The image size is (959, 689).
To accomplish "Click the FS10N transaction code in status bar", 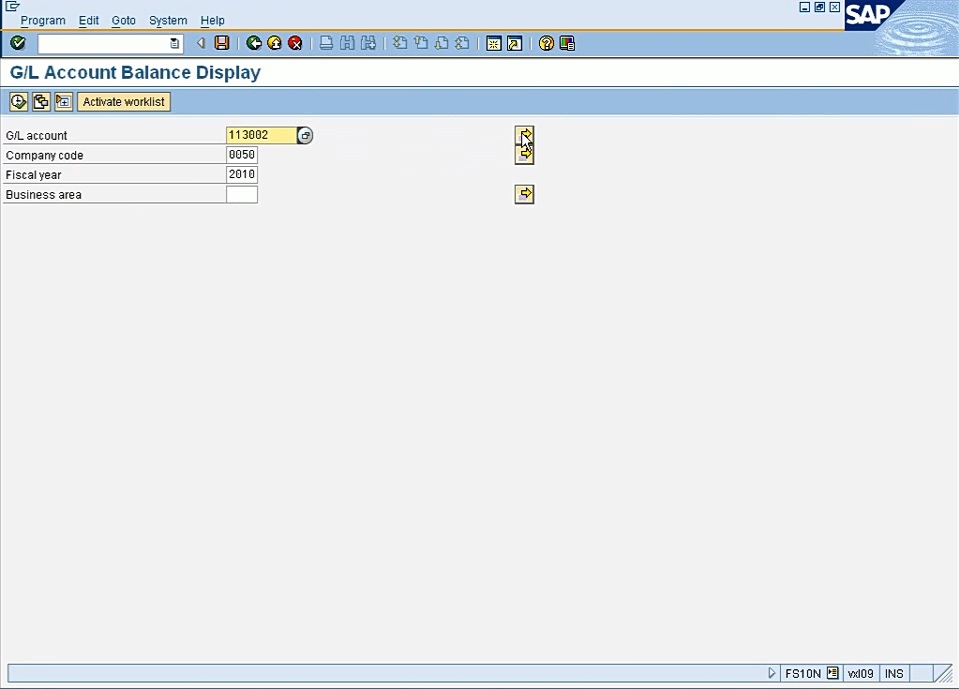I will 802,673.
